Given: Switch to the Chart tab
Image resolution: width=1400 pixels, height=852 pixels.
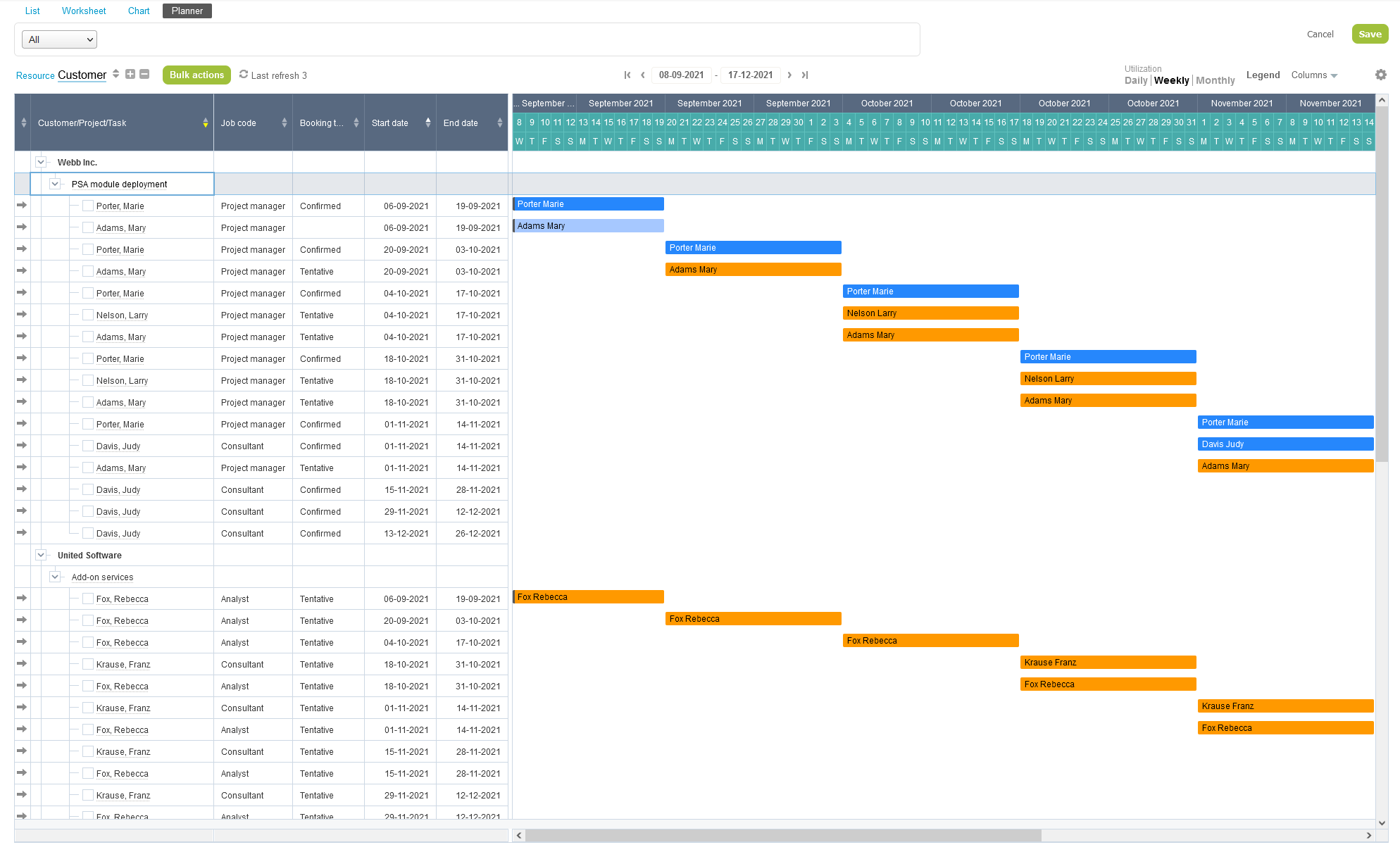Looking at the screenshot, I should pos(139,11).
